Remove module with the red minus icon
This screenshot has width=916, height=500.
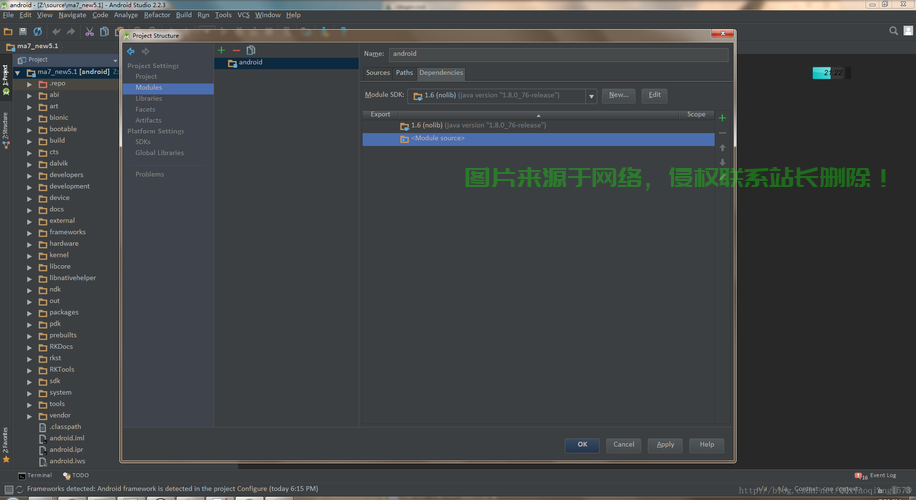pyautogui.click(x=236, y=50)
